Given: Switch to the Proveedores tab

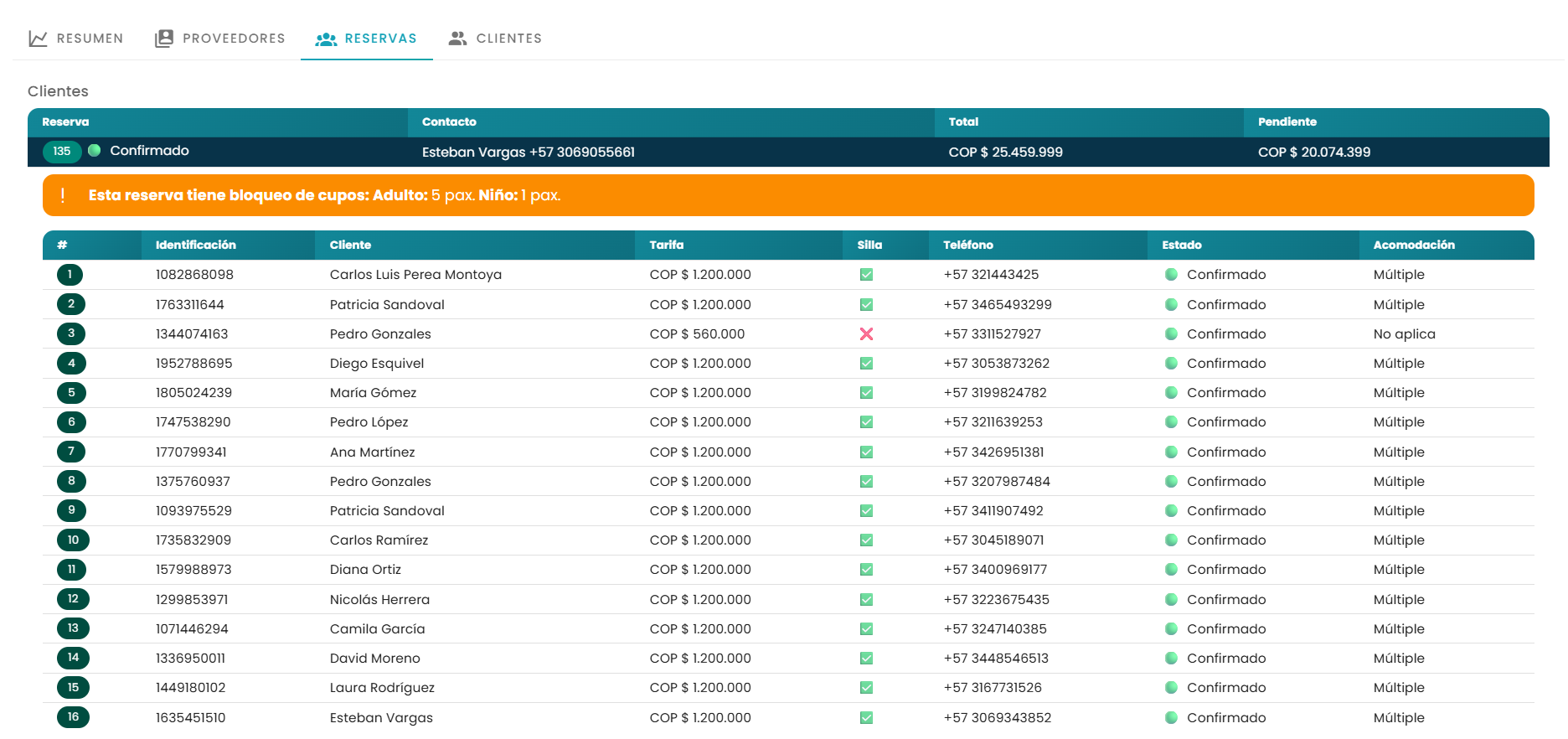Looking at the screenshot, I should pyautogui.click(x=220, y=39).
